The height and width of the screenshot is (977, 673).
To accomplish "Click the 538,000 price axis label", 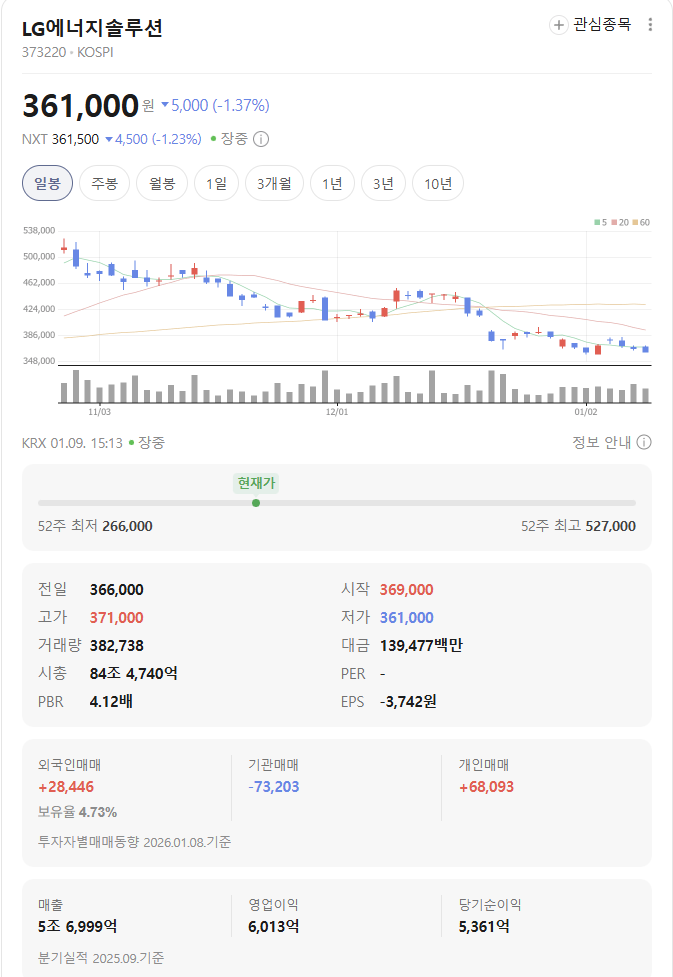I will click(x=39, y=231).
